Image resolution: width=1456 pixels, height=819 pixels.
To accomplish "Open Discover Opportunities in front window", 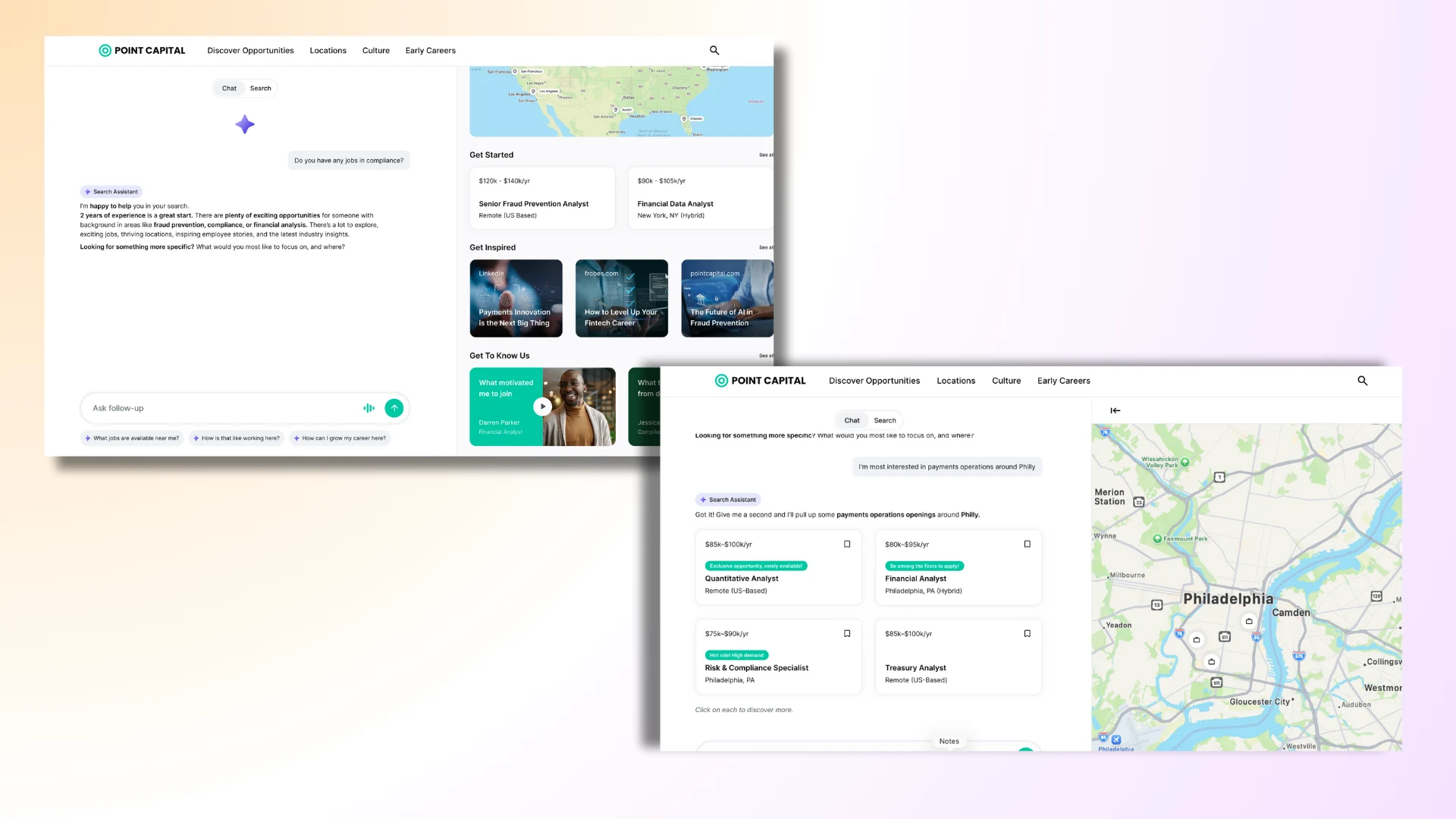I will (874, 381).
